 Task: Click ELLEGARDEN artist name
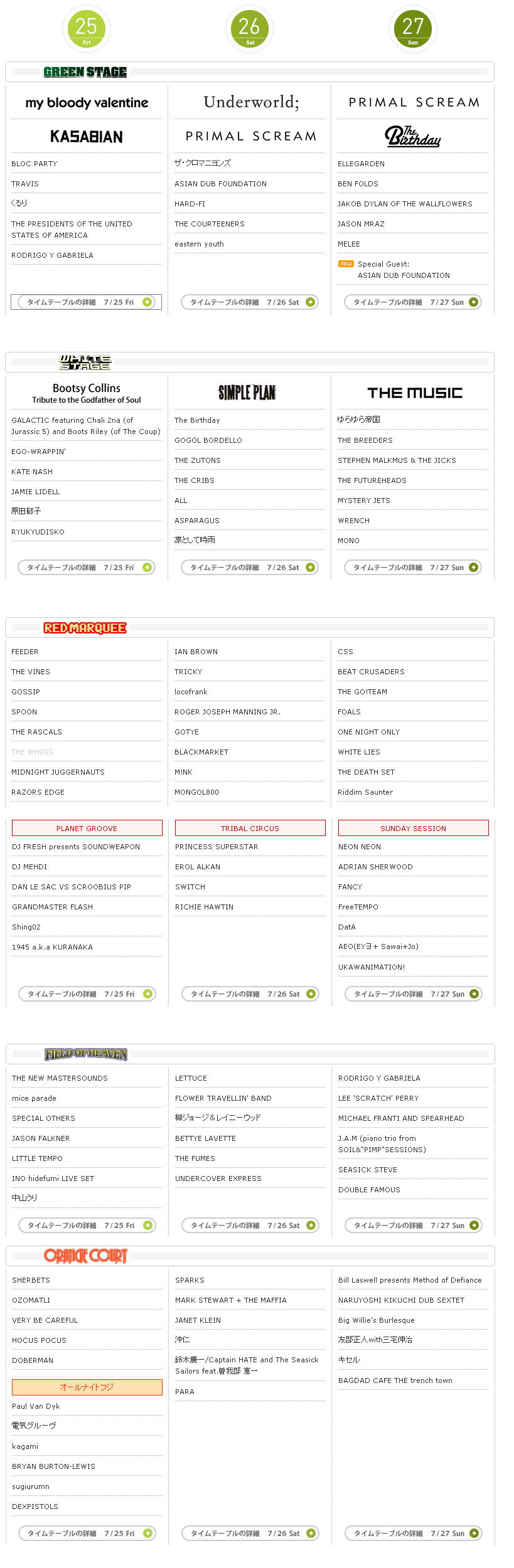coord(361,164)
